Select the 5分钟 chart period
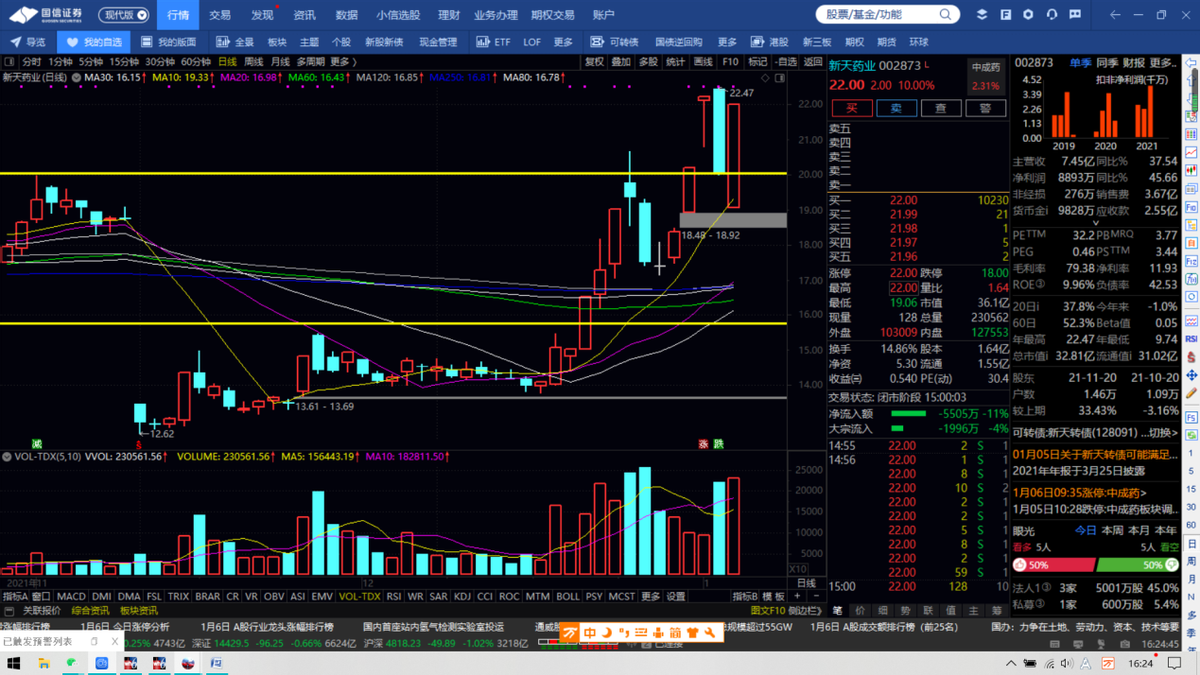 coord(91,62)
